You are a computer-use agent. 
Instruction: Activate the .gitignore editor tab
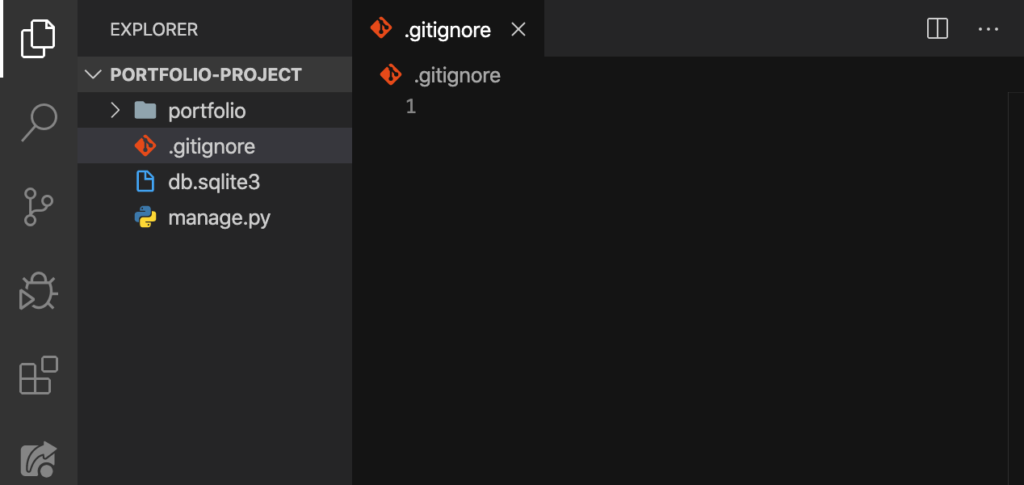click(x=447, y=29)
